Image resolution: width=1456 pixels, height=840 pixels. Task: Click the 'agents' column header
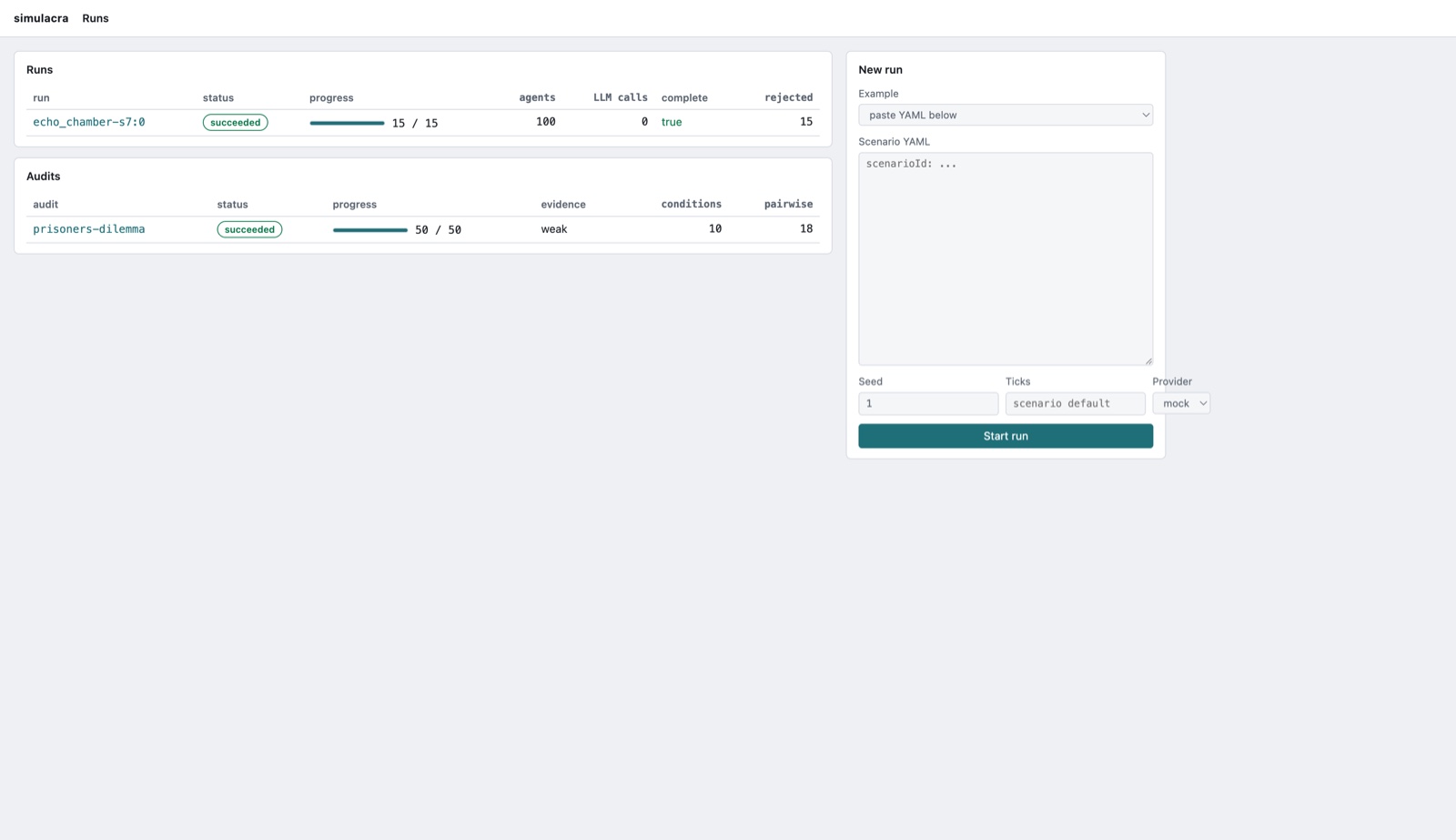click(537, 97)
